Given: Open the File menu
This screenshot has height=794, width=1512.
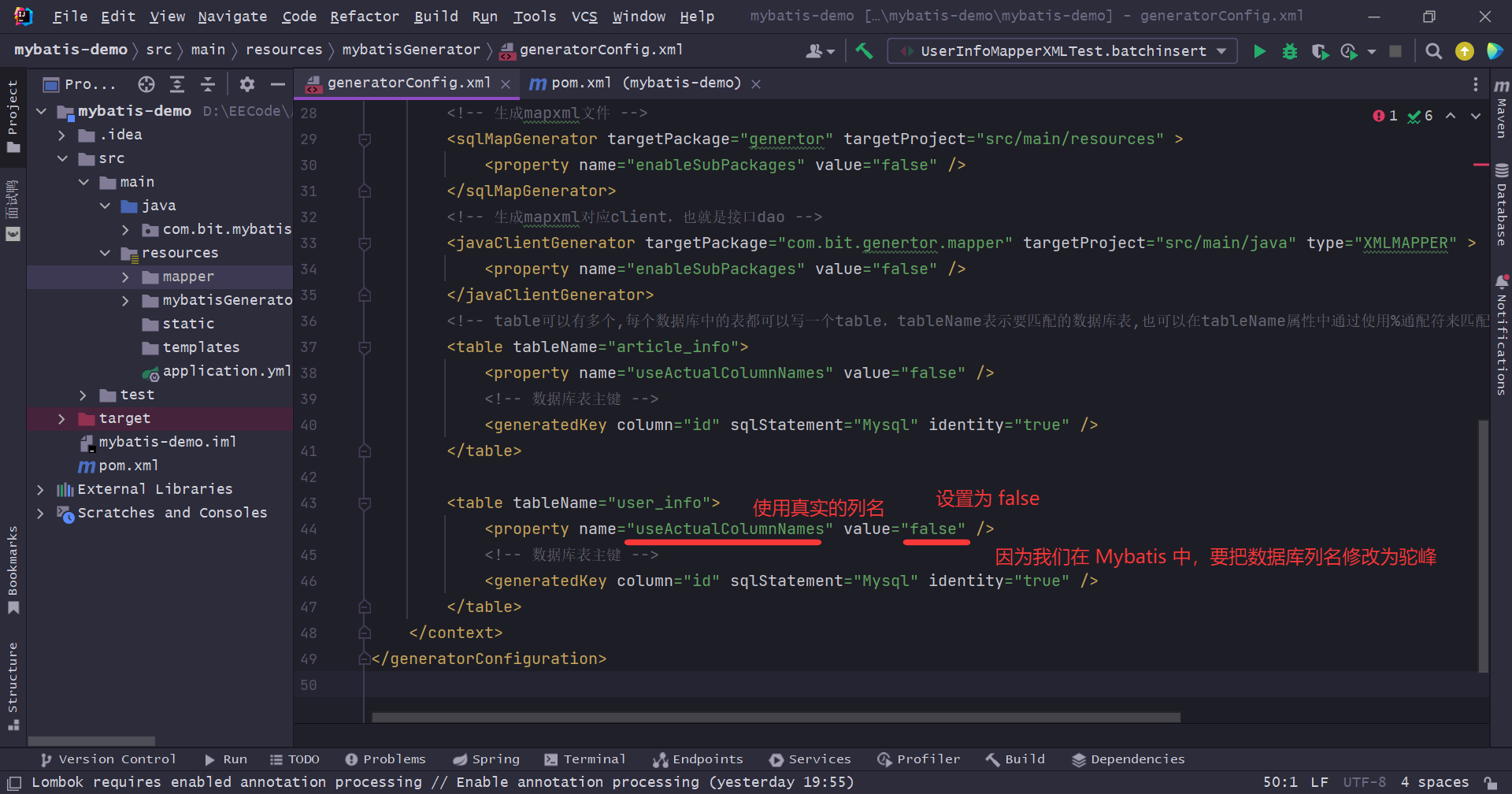Looking at the screenshot, I should [70, 17].
